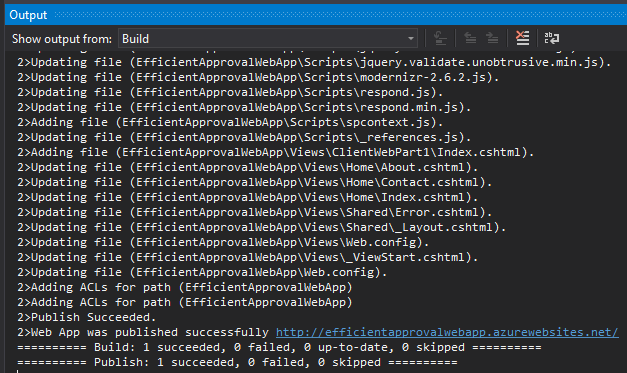The image size is (627, 373).
Task: Open the efficientapprovalwebapp.azurewebsites.net link
Action: click(447, 332)
